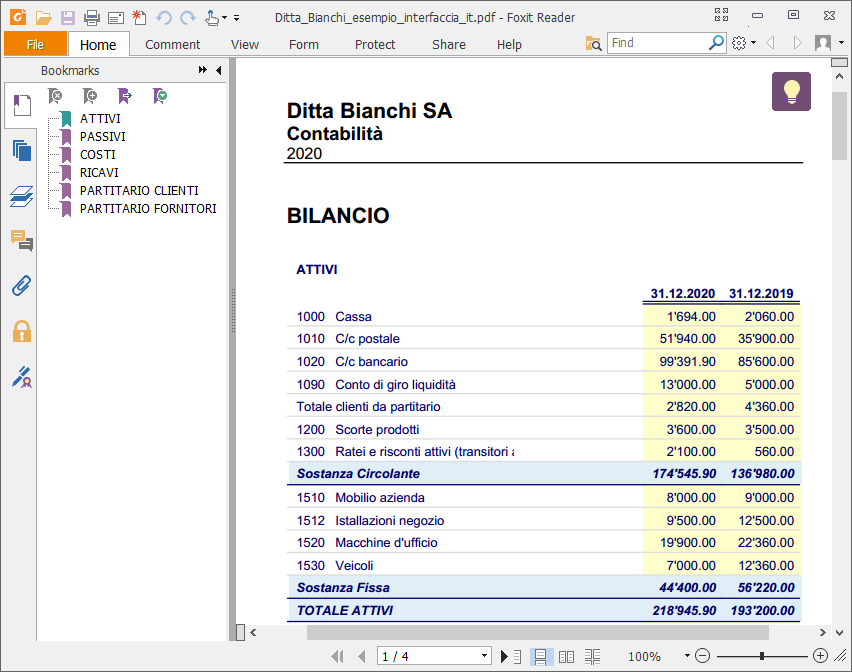Viewport: 852px width, 672px height.
Task: Open the zoom percentage dropdown arrow
Action: pyautogui.click(x=687, y=656)
